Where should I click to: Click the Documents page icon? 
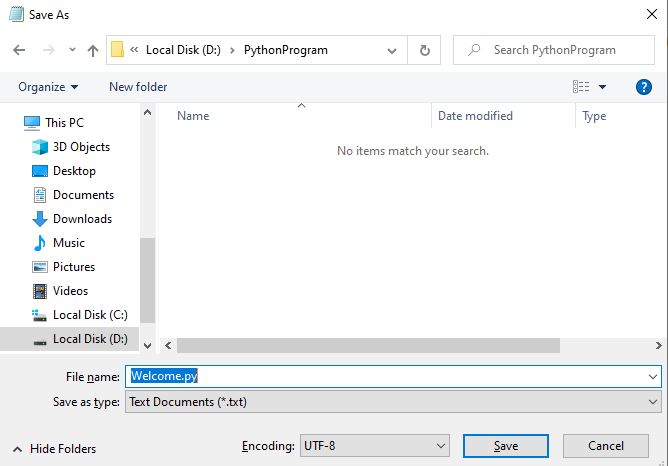pyautogui.click(x=40, y=195)
